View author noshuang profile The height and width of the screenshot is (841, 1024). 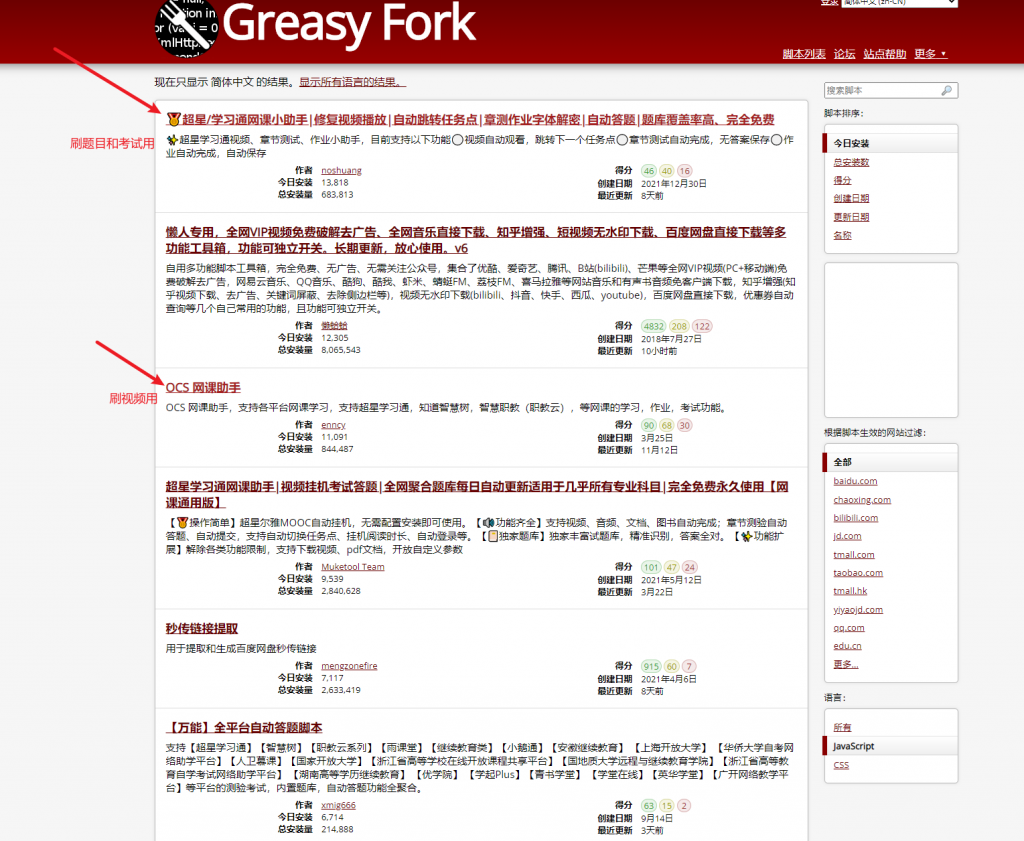coord(341,170)
